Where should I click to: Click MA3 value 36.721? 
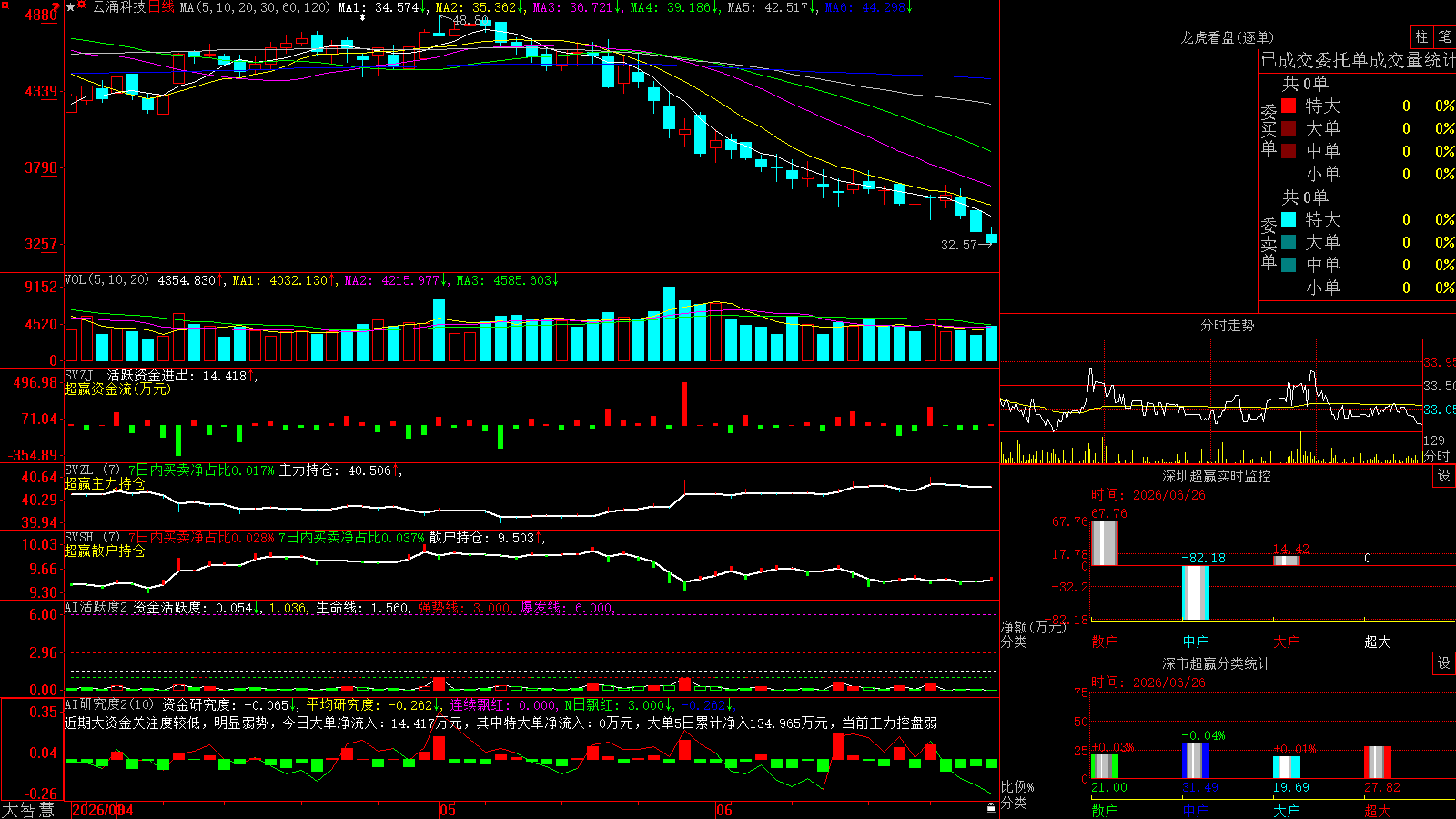click(591, 7)
